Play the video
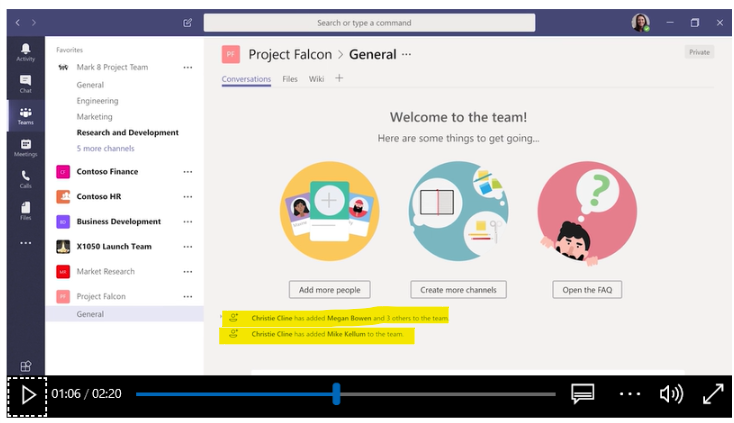The image size is (734, 423). tap(28, 395)
